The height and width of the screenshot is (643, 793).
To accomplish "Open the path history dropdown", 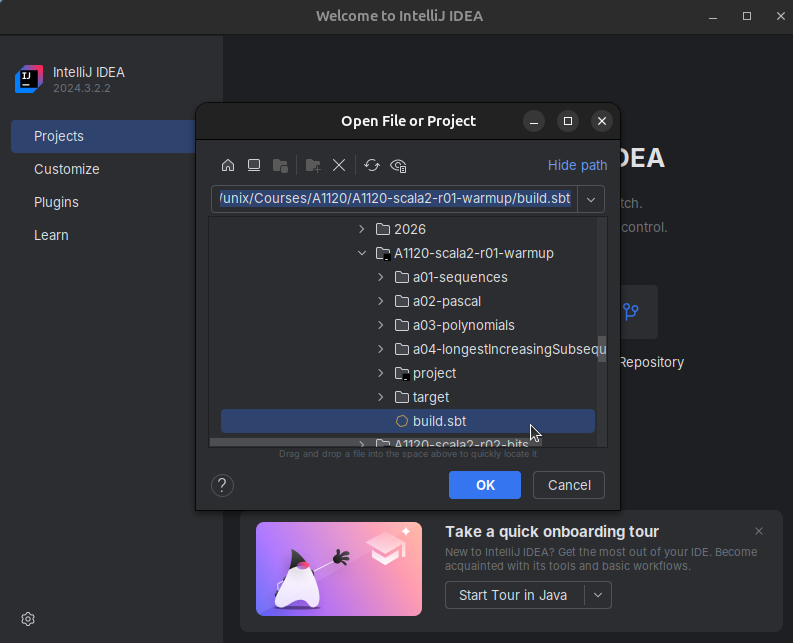I will coord(591,199).
